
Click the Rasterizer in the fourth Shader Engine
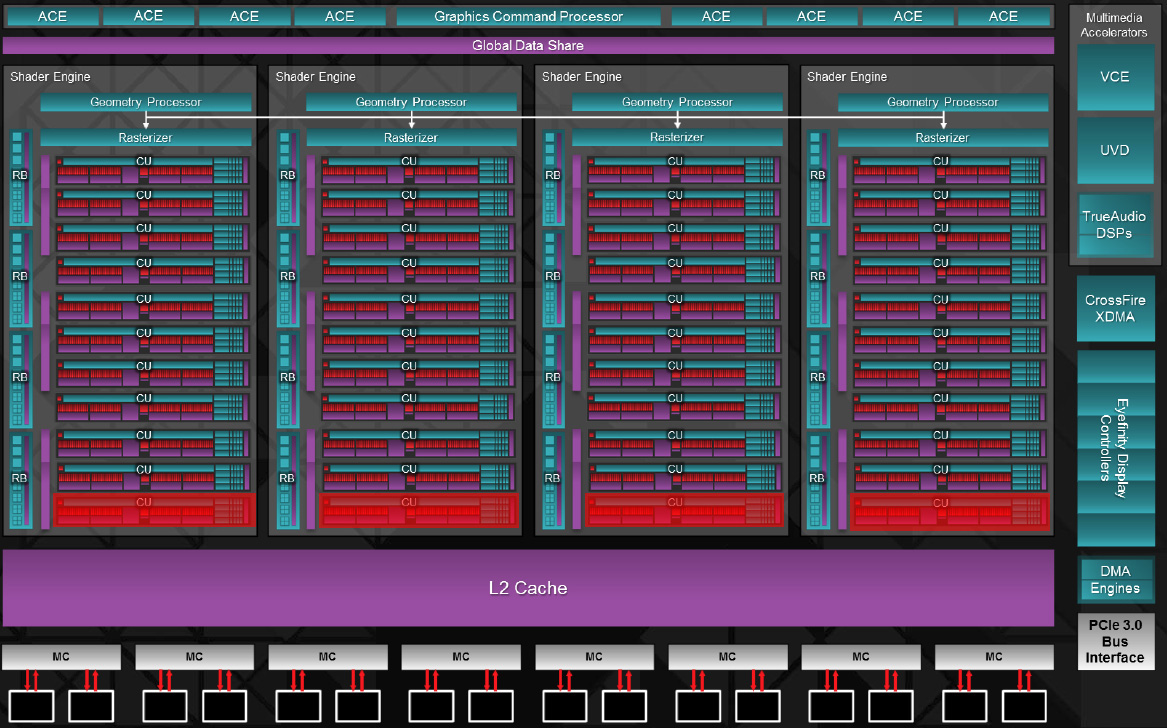click(943, 138)
